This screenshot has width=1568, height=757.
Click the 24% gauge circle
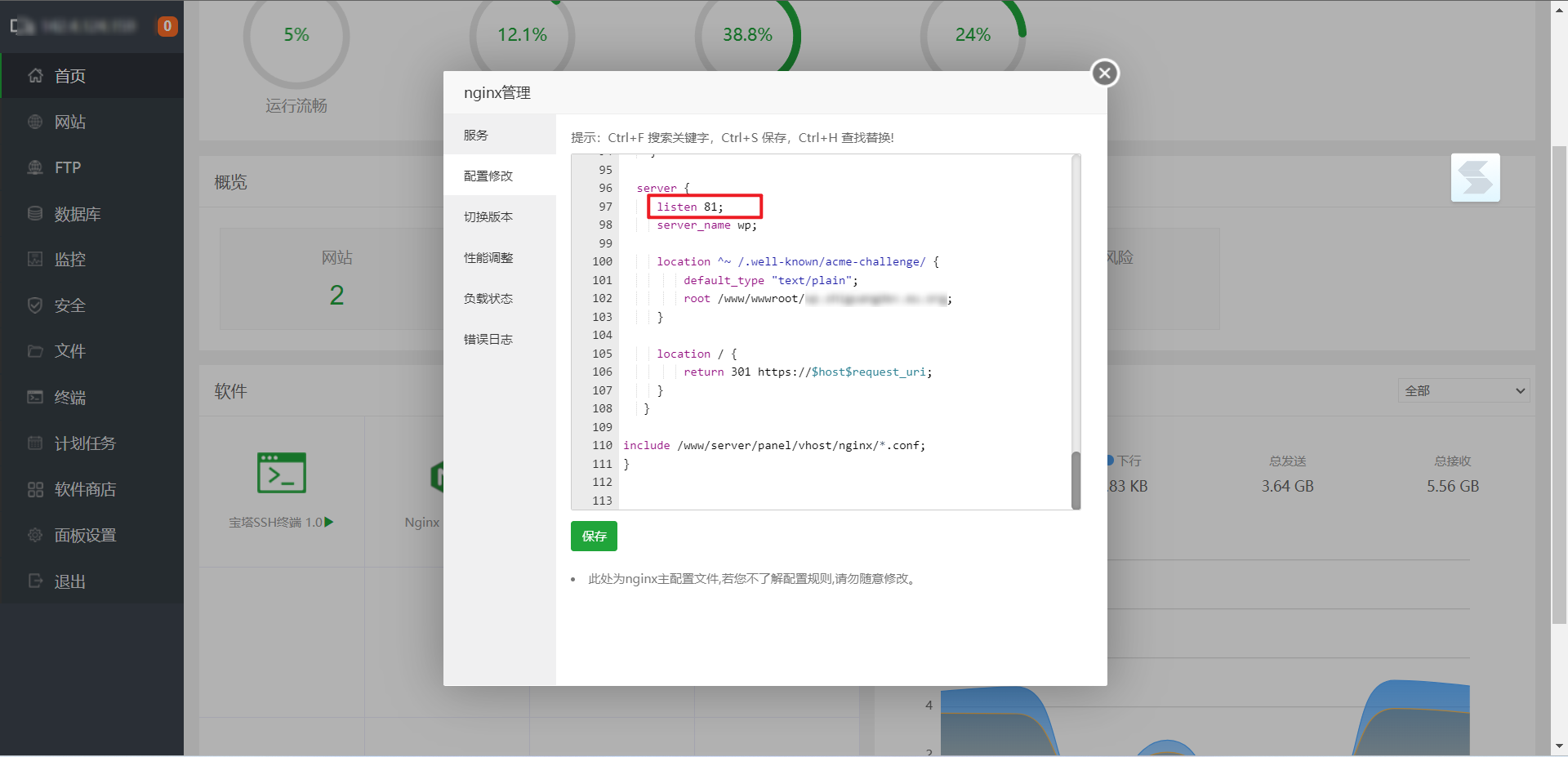(x=973, y=37)
